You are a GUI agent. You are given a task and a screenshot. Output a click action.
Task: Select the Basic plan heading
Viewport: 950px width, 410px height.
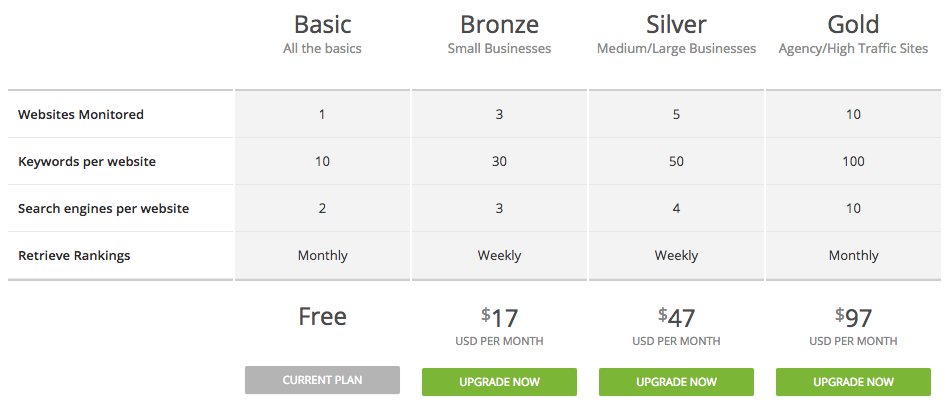click(322, 24)
